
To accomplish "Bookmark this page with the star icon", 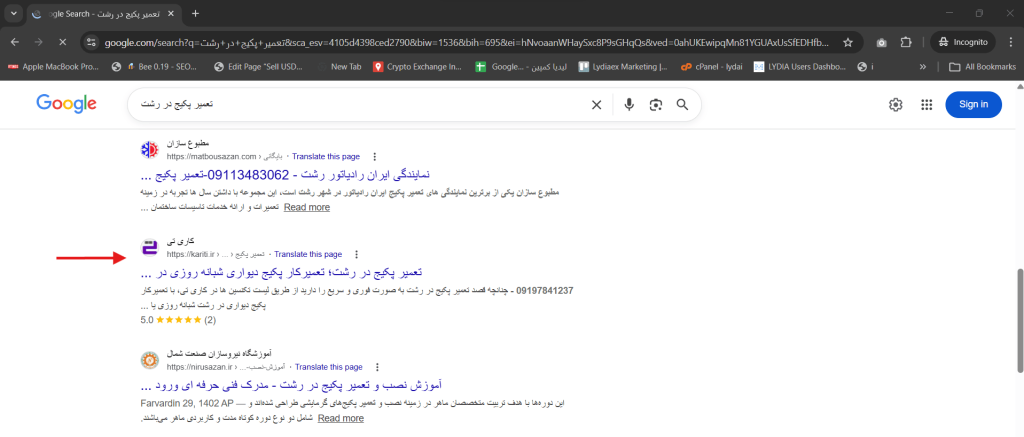I will [x=848, y=42].
